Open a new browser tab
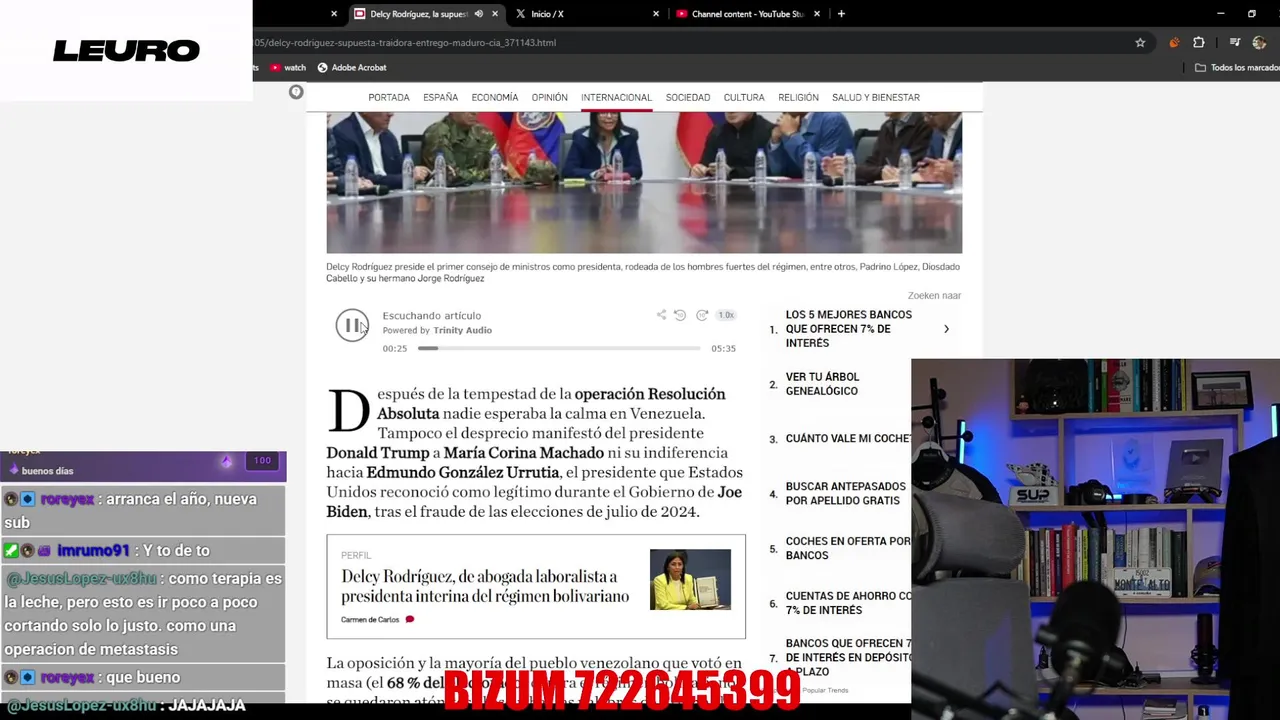The image size is (1280, 720). [841, 14]
